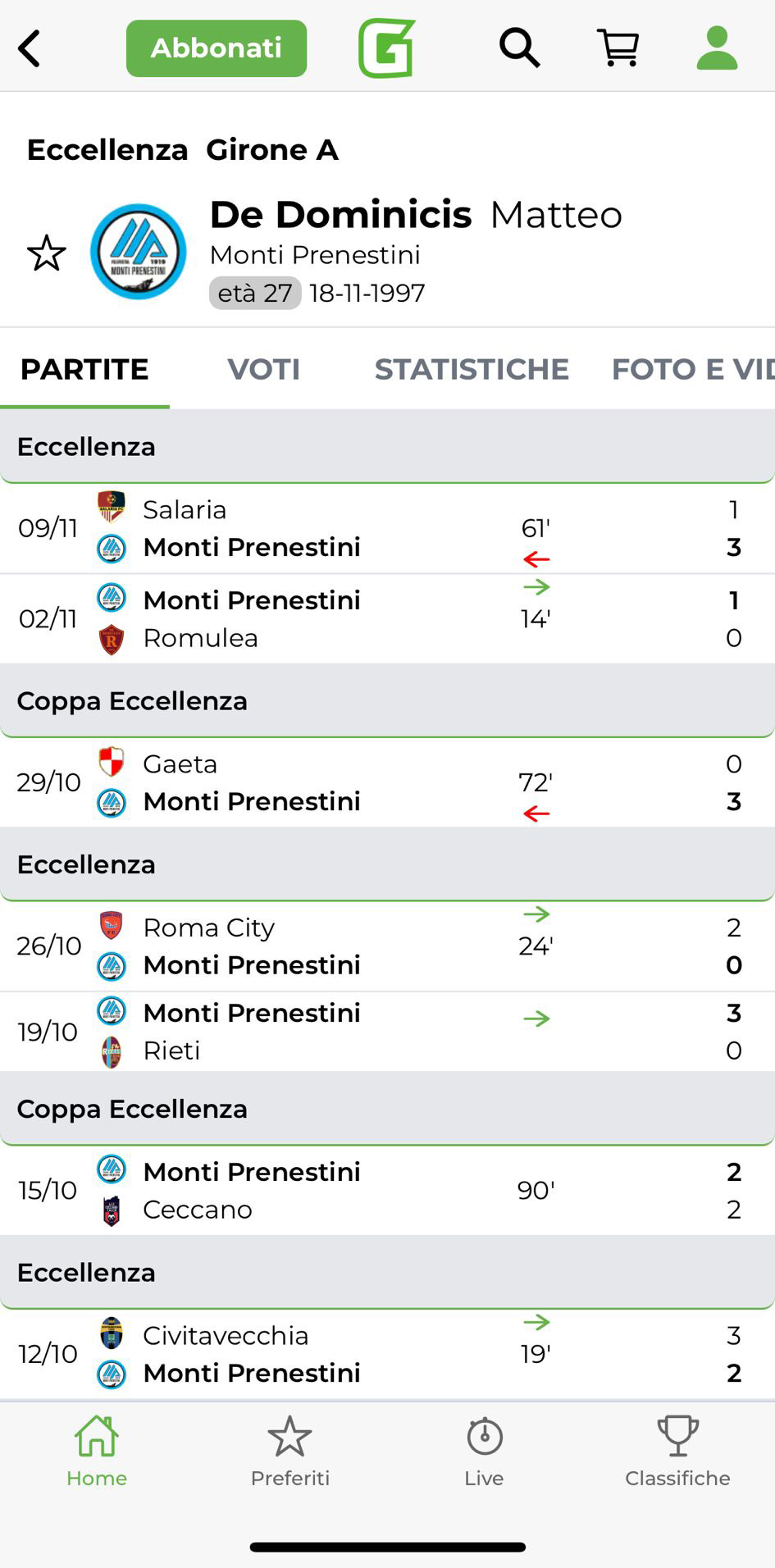
Task: Switch to the VOTI tab
Action: pyautogui.click(x=263, y=369)
